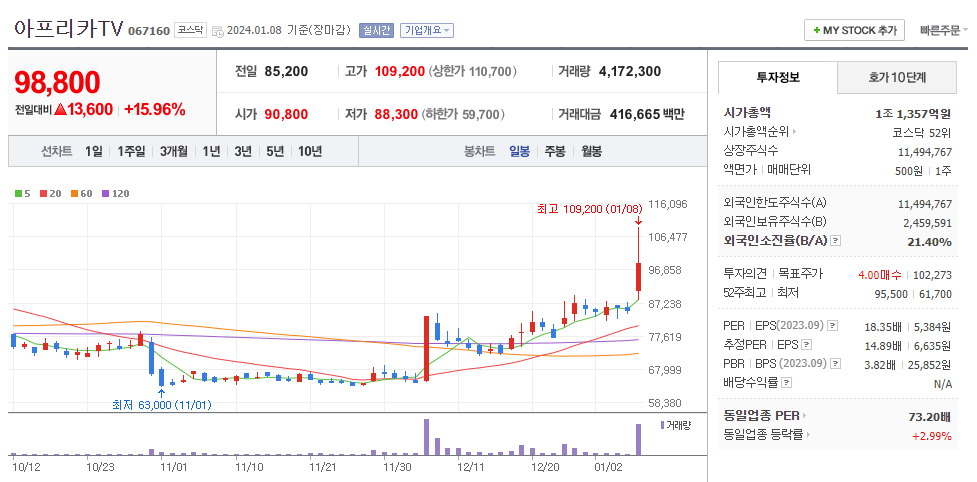Click the 거래대금 value 416,665 백만
Viewport: 977px width, 482px height.
(x=647, y=115)
